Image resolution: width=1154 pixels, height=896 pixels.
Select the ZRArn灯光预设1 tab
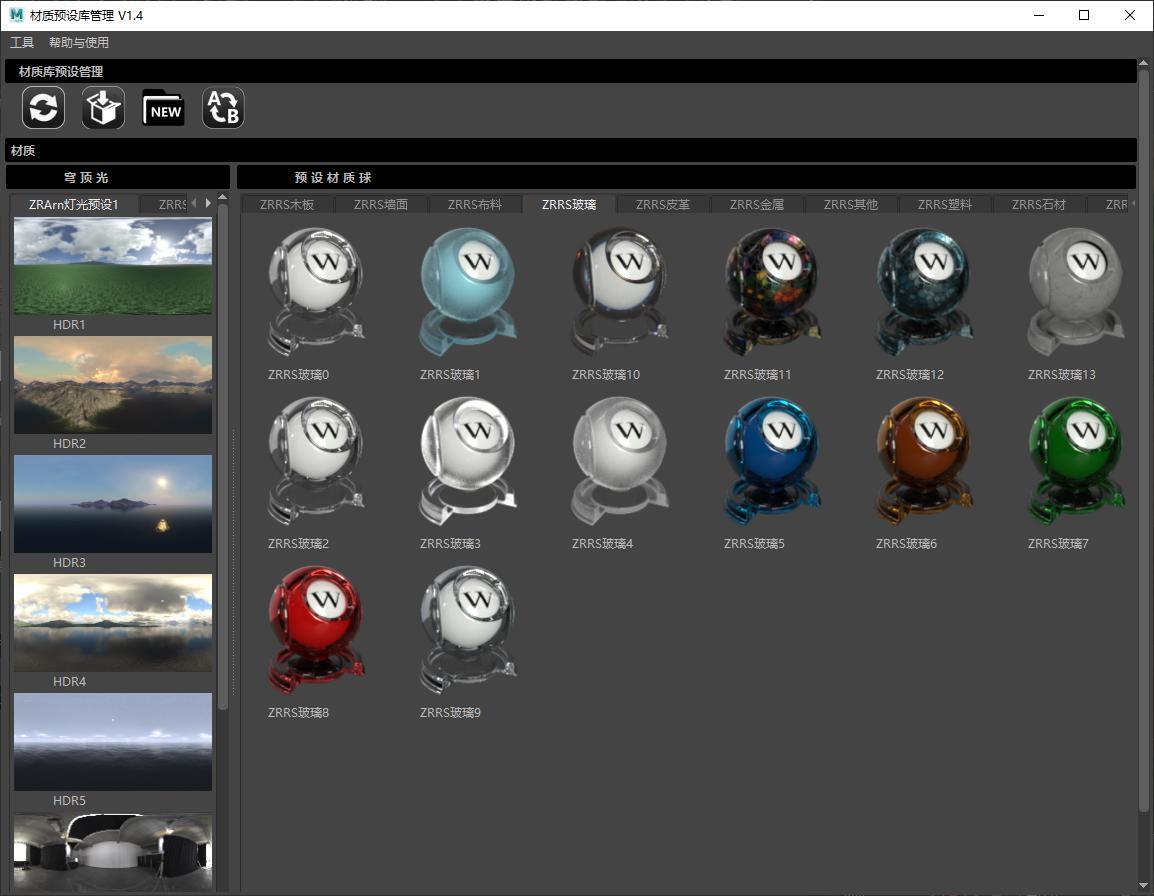74,205
